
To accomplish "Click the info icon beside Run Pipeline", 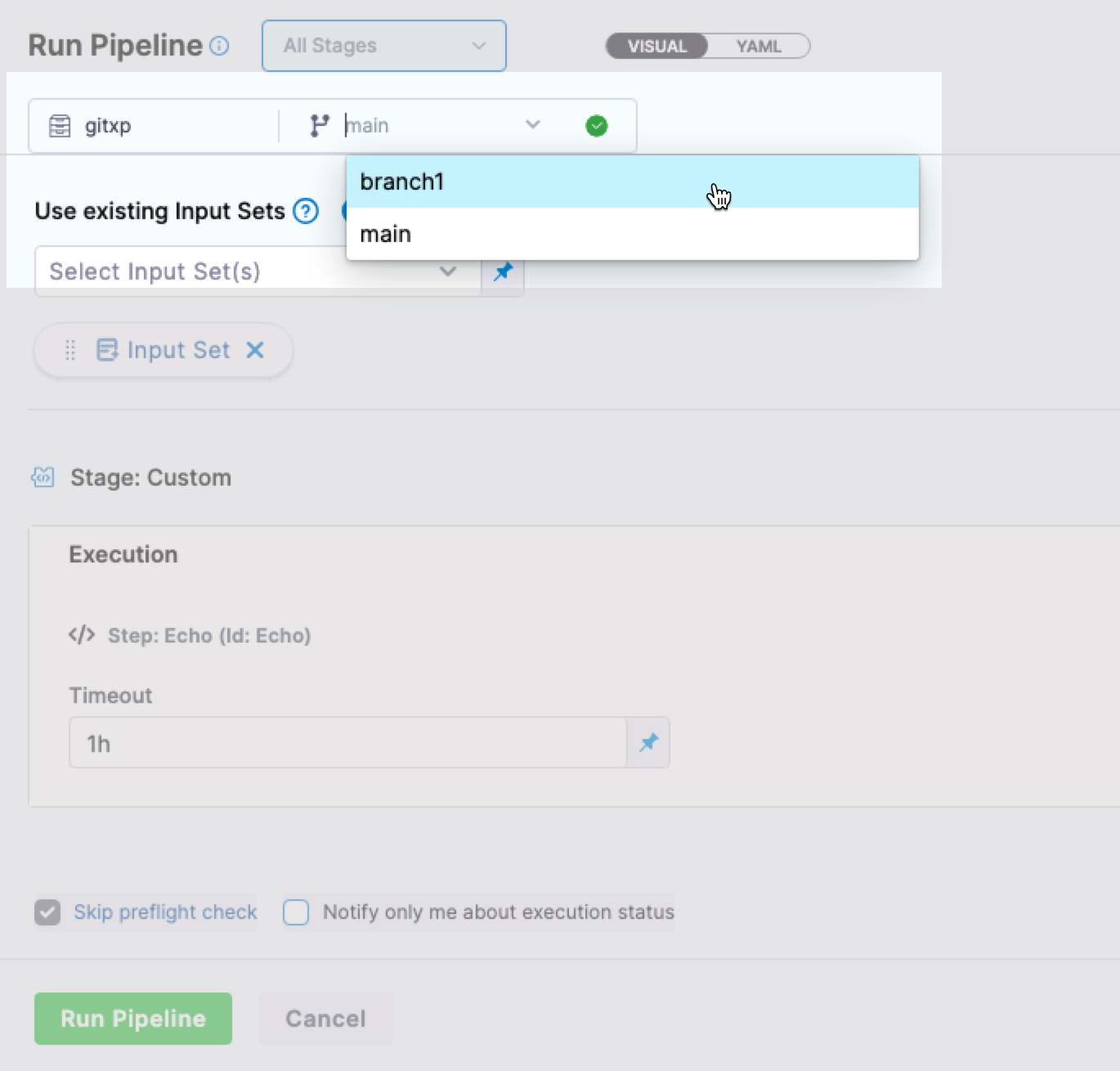I will 219,46.
